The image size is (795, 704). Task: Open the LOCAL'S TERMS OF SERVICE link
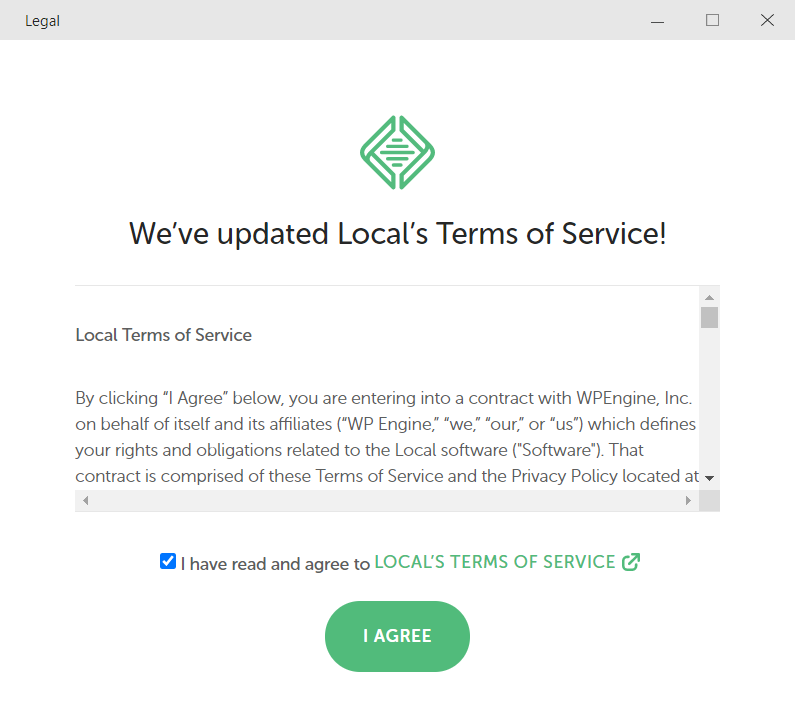pos(494,562)
